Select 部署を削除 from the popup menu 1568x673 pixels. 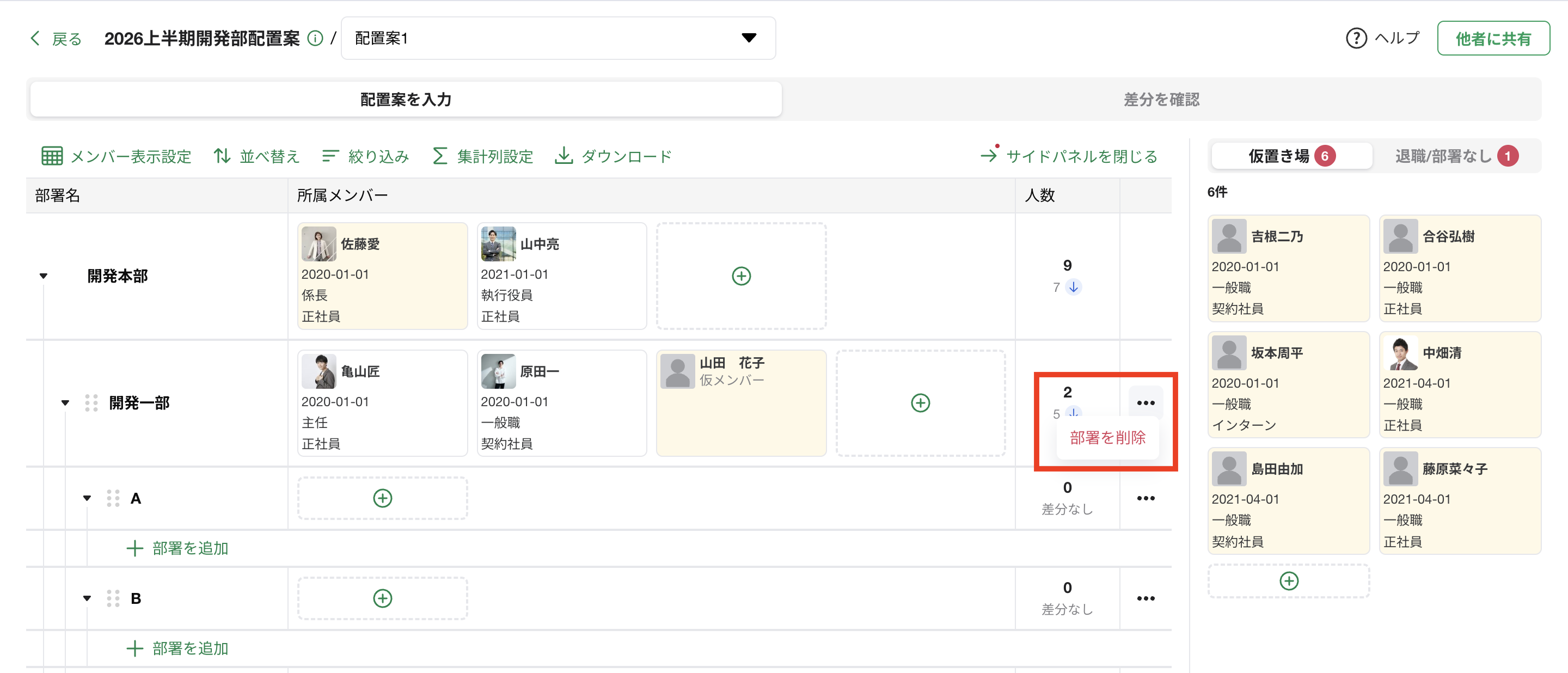coord(1107,438)
